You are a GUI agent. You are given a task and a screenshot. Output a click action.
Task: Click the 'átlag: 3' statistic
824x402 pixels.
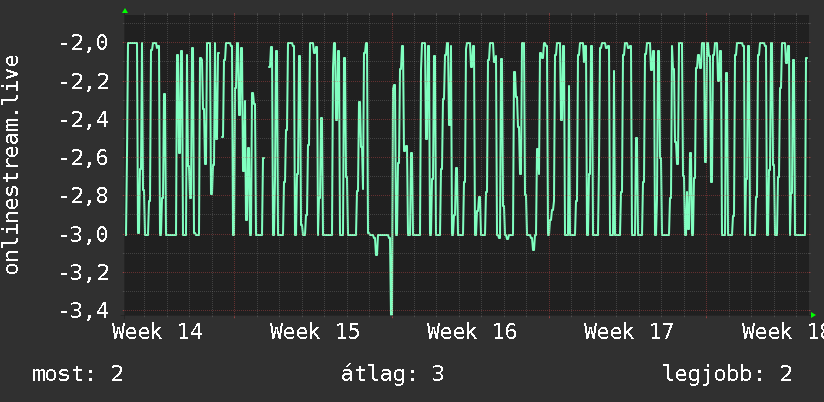point(393,374)
